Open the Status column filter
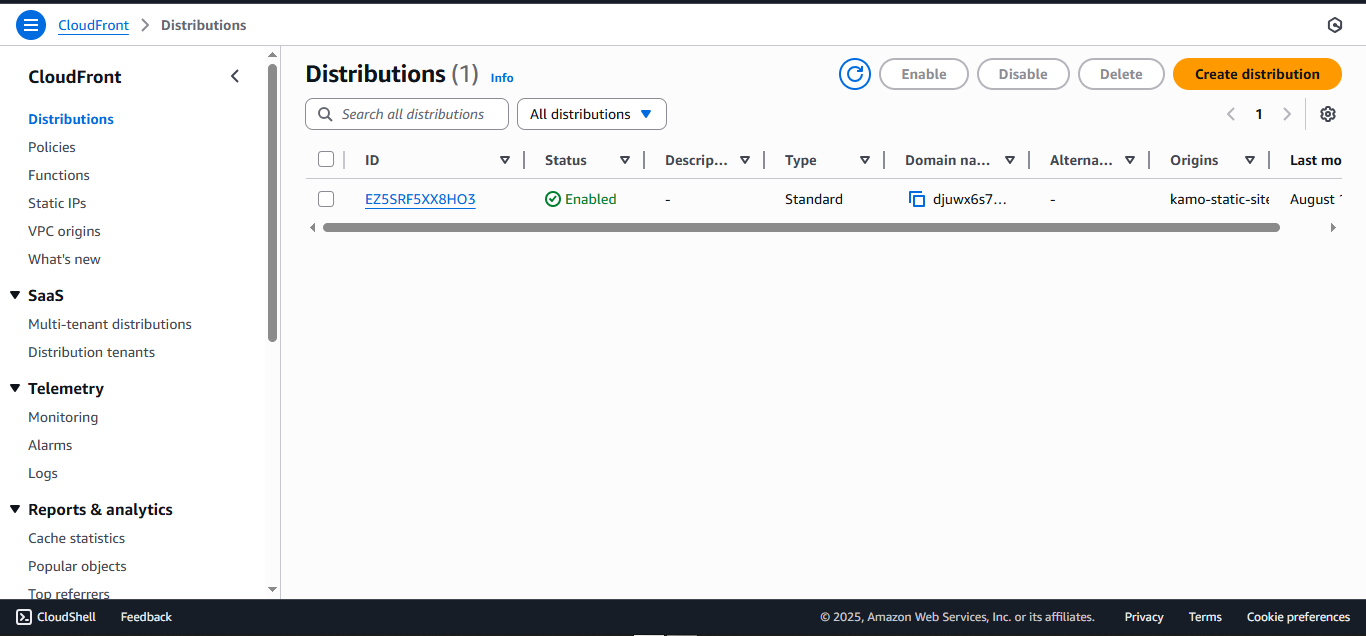 tap(624, 160)
